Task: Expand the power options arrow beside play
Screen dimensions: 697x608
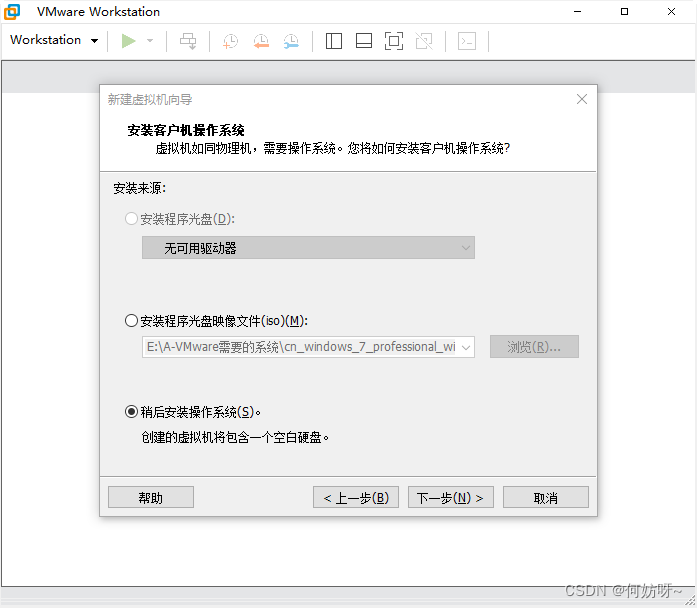Action: coord(150,41)
